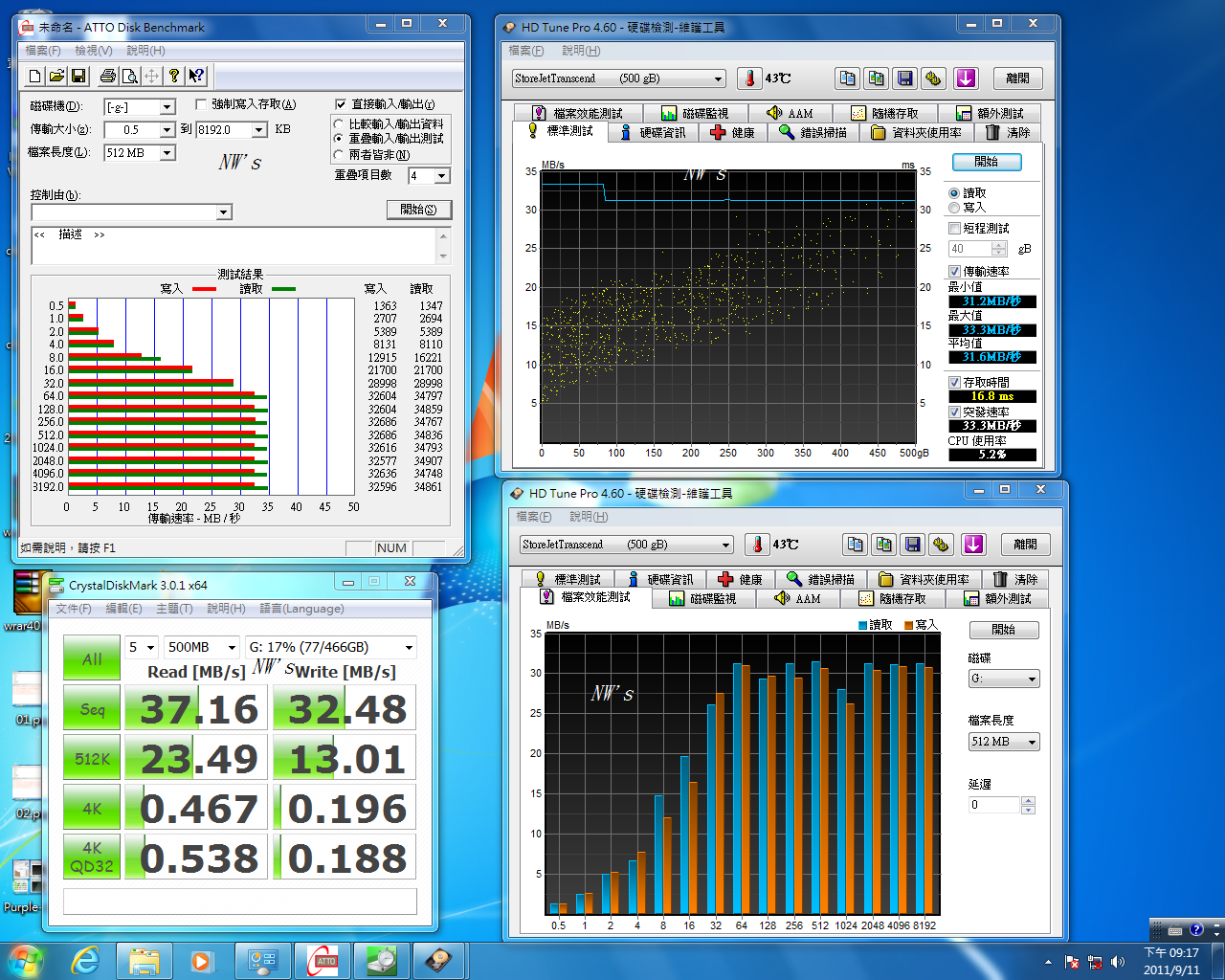The width and height of the screenshot is (1225, 980).
Task: Enable the 強制寫入存取 checkbox in ATTO
Action: pos(201,104)
